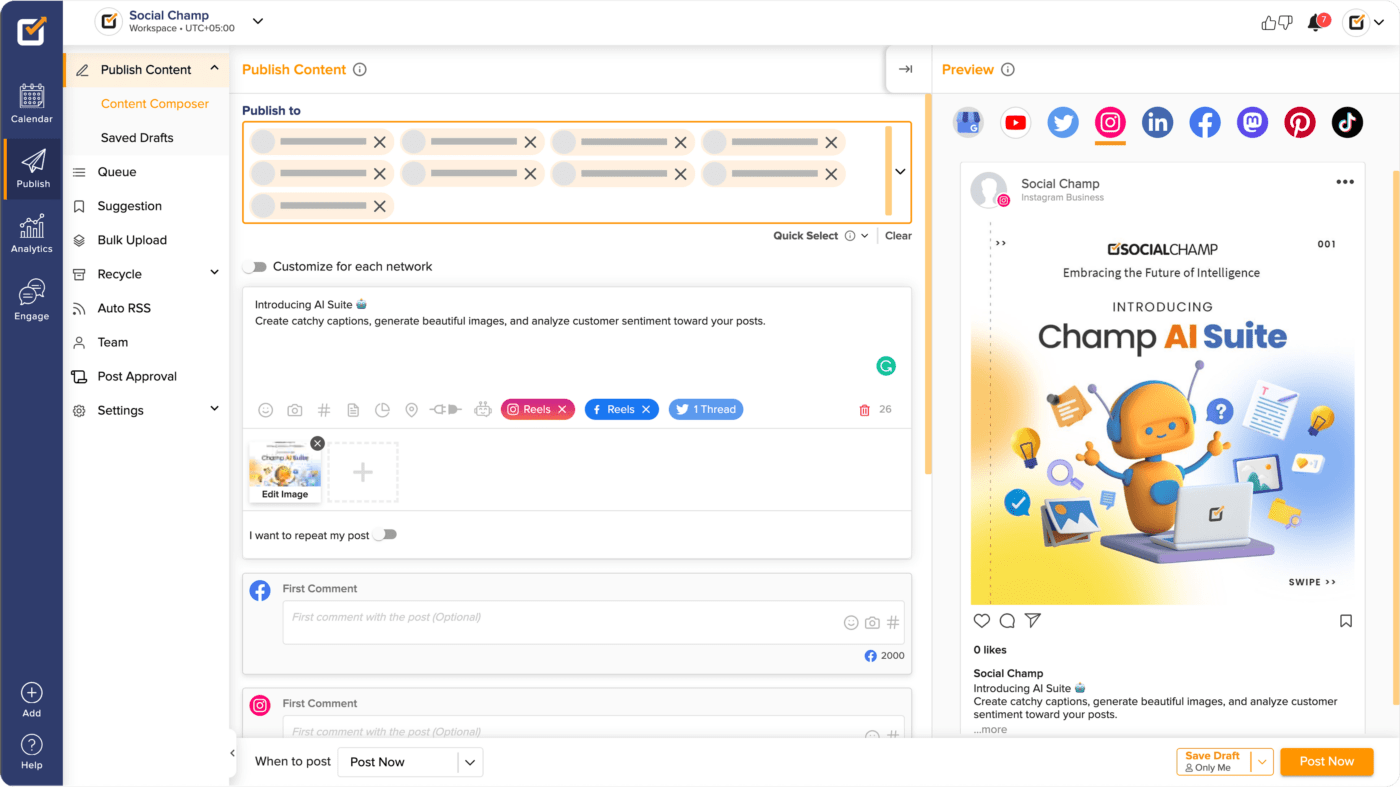Collapse the preview panel with arrow button
This screenshot has width=1400, height=787.
click(905, 69)
